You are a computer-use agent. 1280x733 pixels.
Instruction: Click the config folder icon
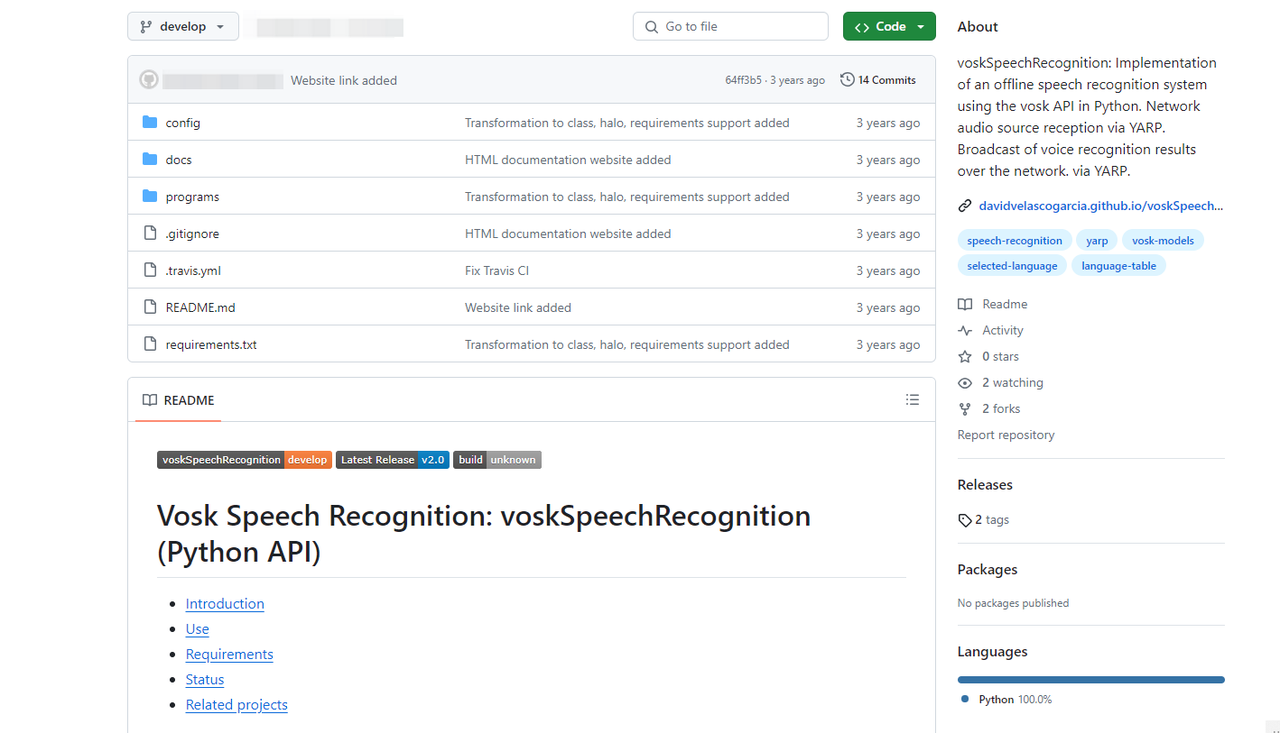(x=150, y=122)
